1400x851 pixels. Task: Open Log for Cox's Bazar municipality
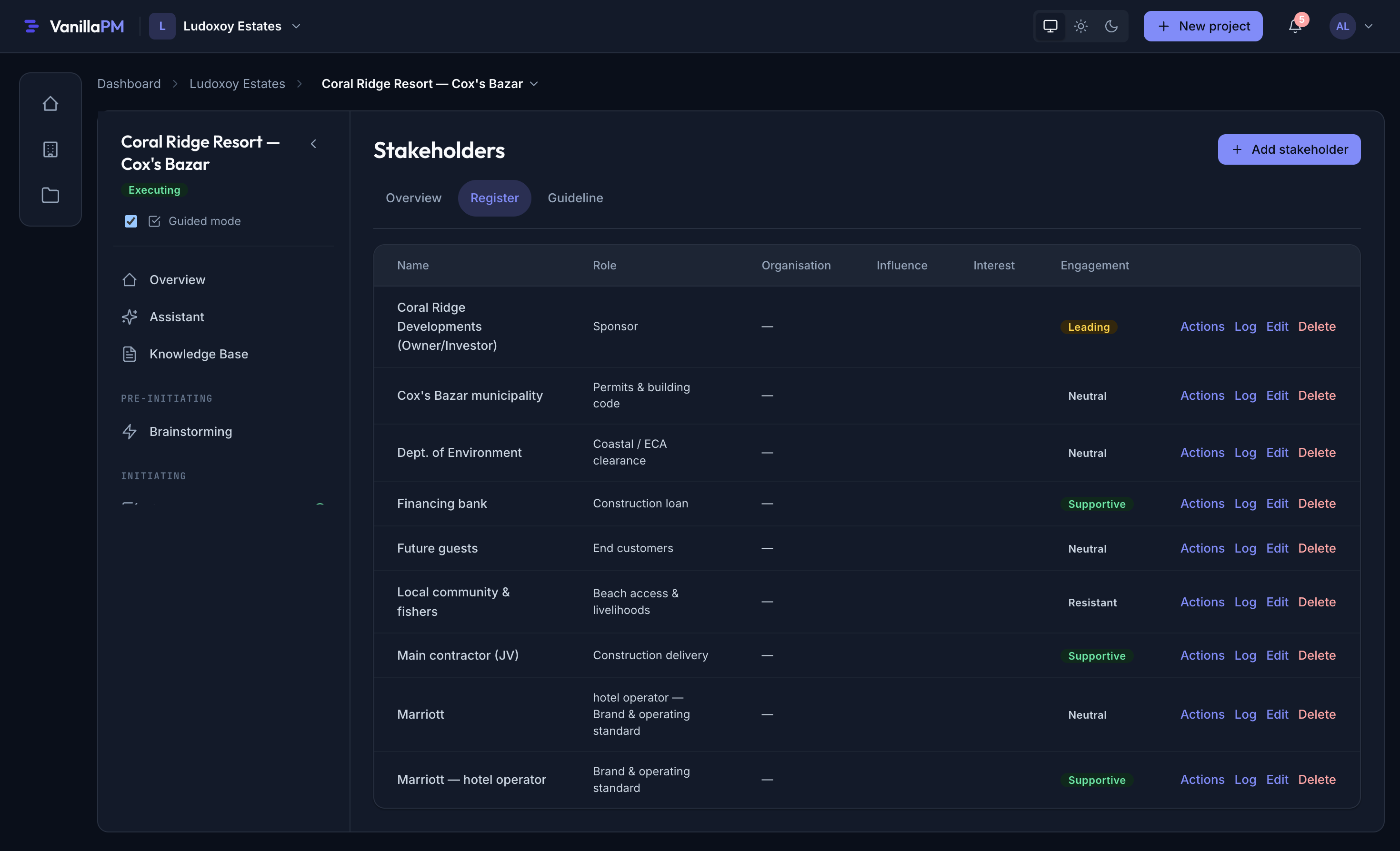1245,396
